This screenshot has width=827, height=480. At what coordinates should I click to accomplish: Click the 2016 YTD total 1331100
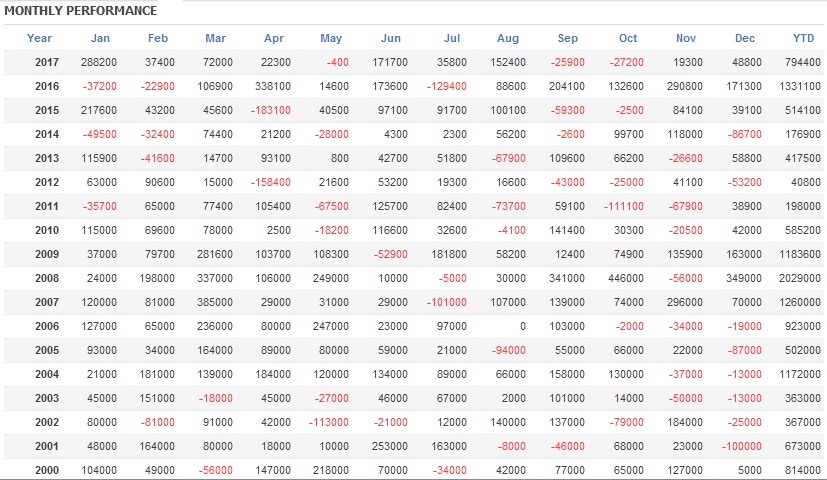point(800,86)
